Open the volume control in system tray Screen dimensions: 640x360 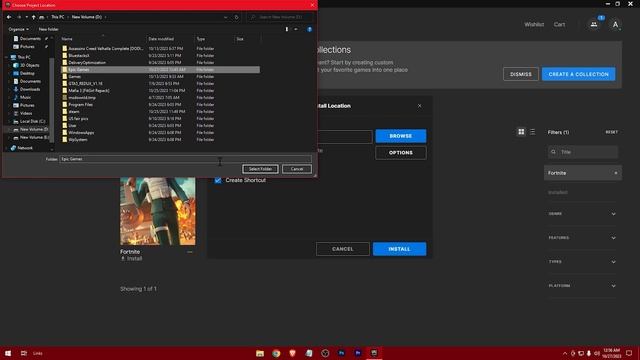point(596,353)
